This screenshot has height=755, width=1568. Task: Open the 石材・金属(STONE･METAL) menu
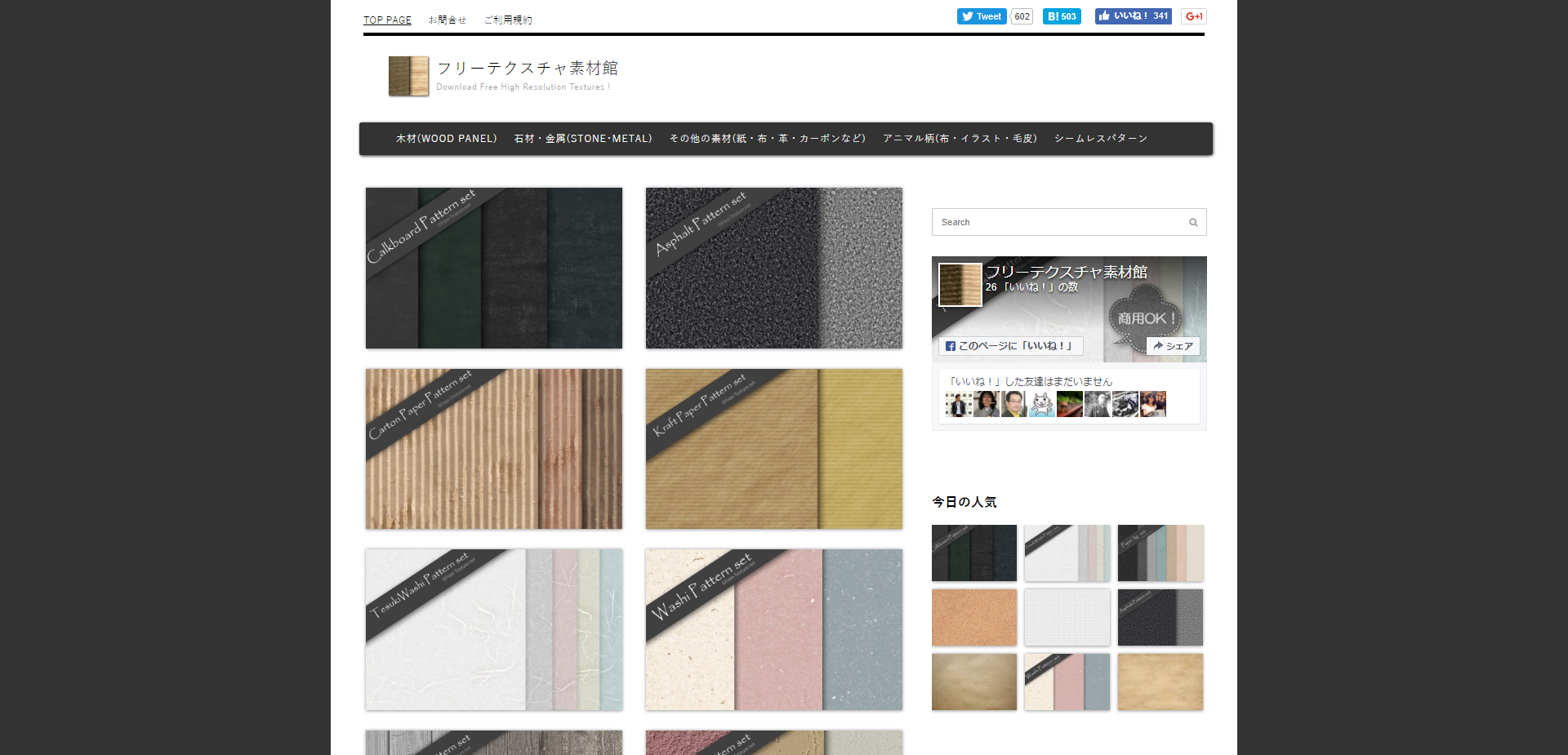coord(582,139)
